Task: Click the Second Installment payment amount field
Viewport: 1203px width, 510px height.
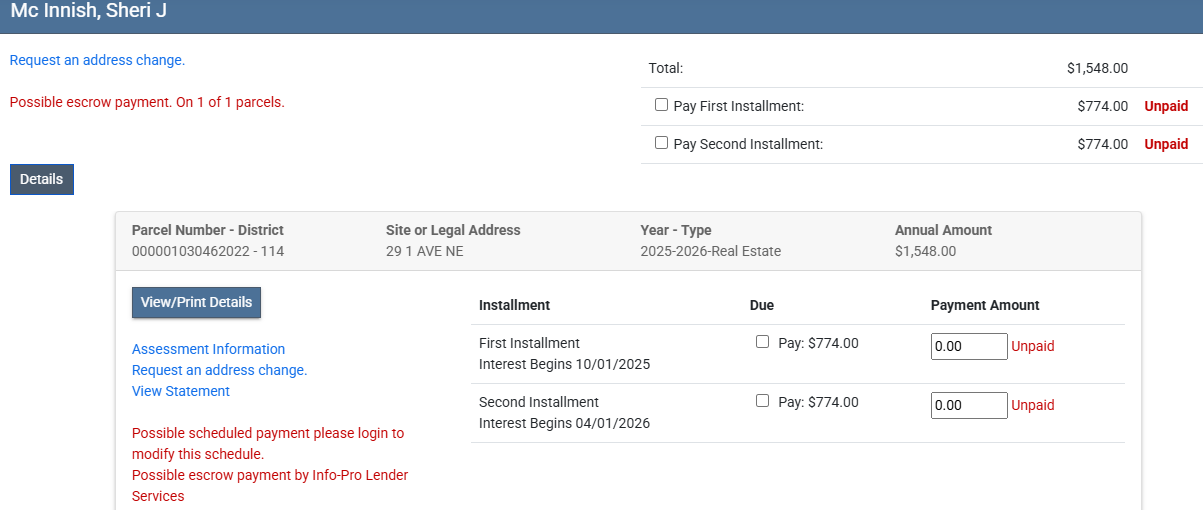Action: click(x=968, y=405)
